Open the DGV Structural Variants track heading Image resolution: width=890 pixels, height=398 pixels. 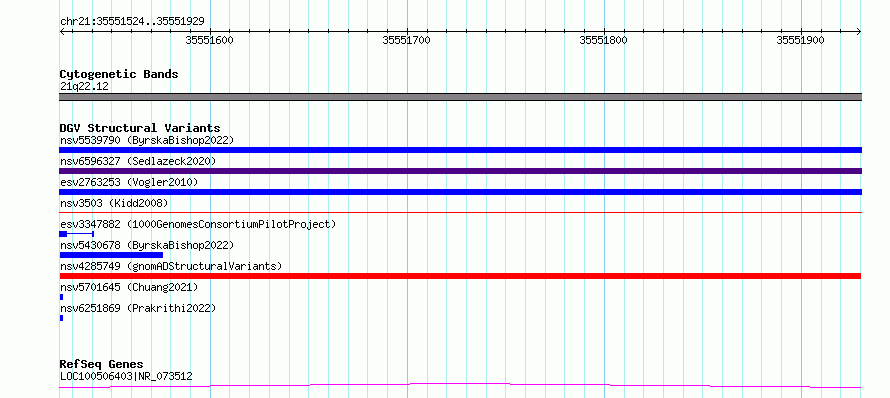(x=140, y=128)
